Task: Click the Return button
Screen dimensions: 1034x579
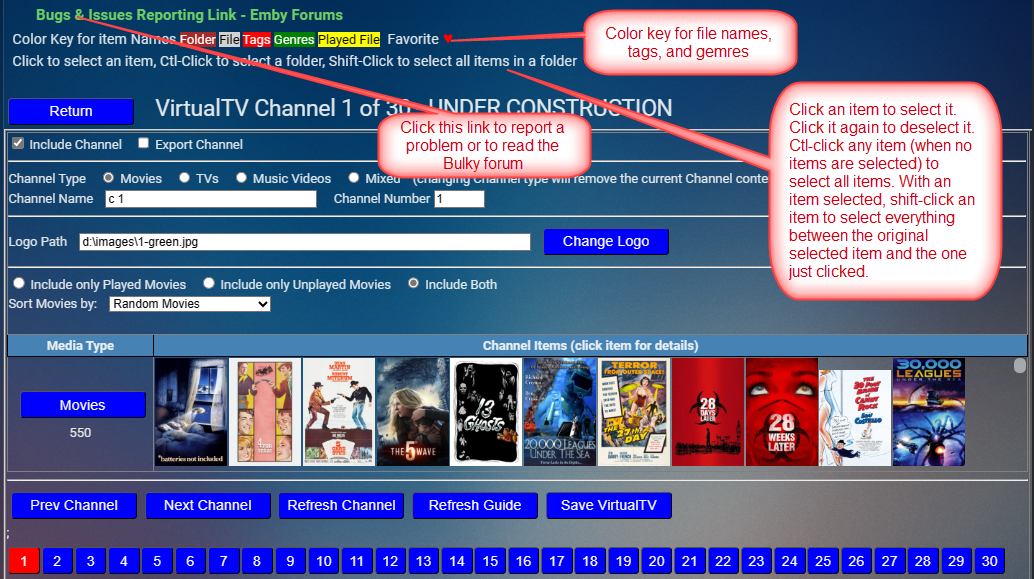Action: tap(71, 111)
